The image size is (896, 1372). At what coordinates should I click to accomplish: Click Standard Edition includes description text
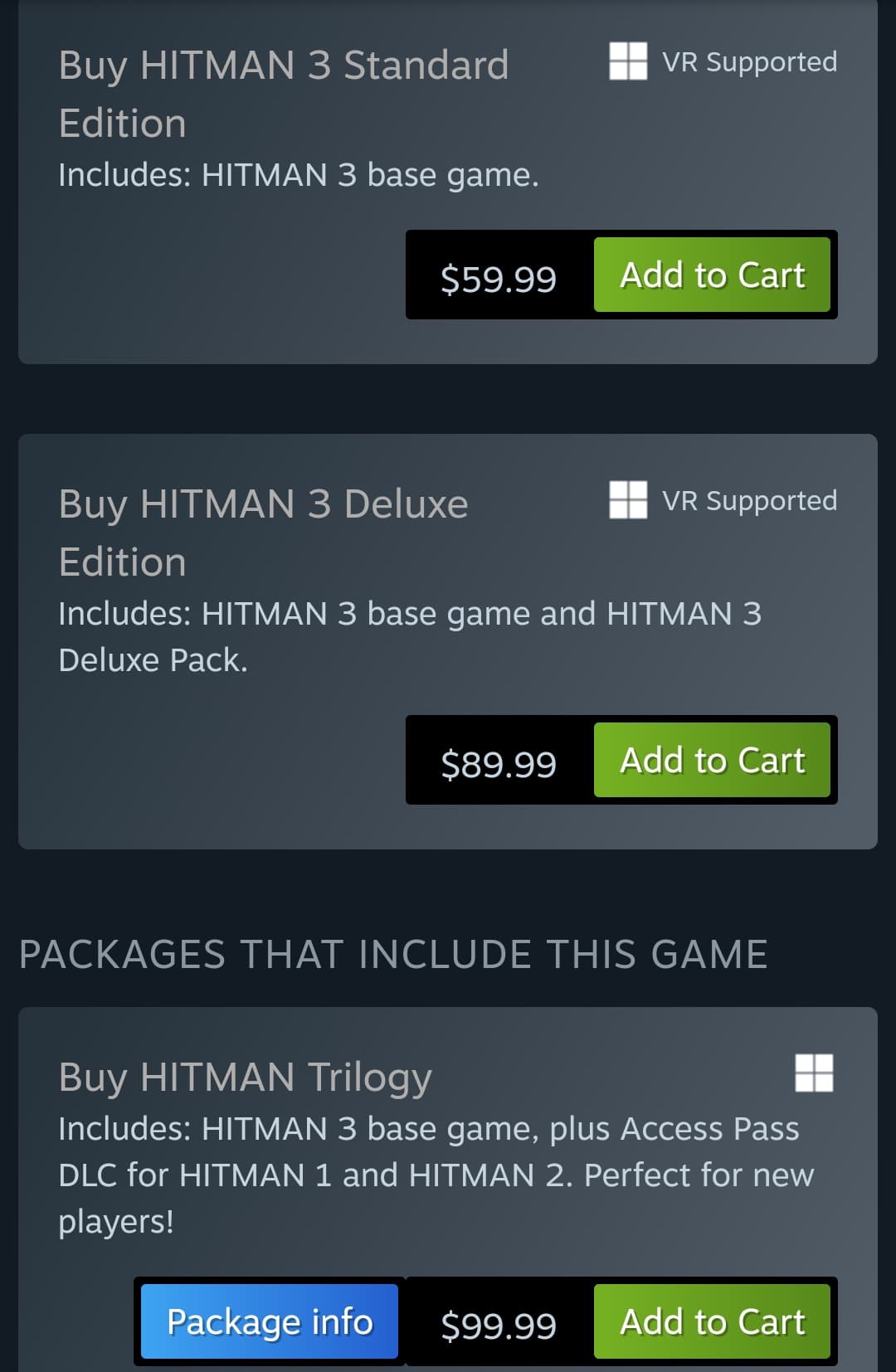coord(299,175)
